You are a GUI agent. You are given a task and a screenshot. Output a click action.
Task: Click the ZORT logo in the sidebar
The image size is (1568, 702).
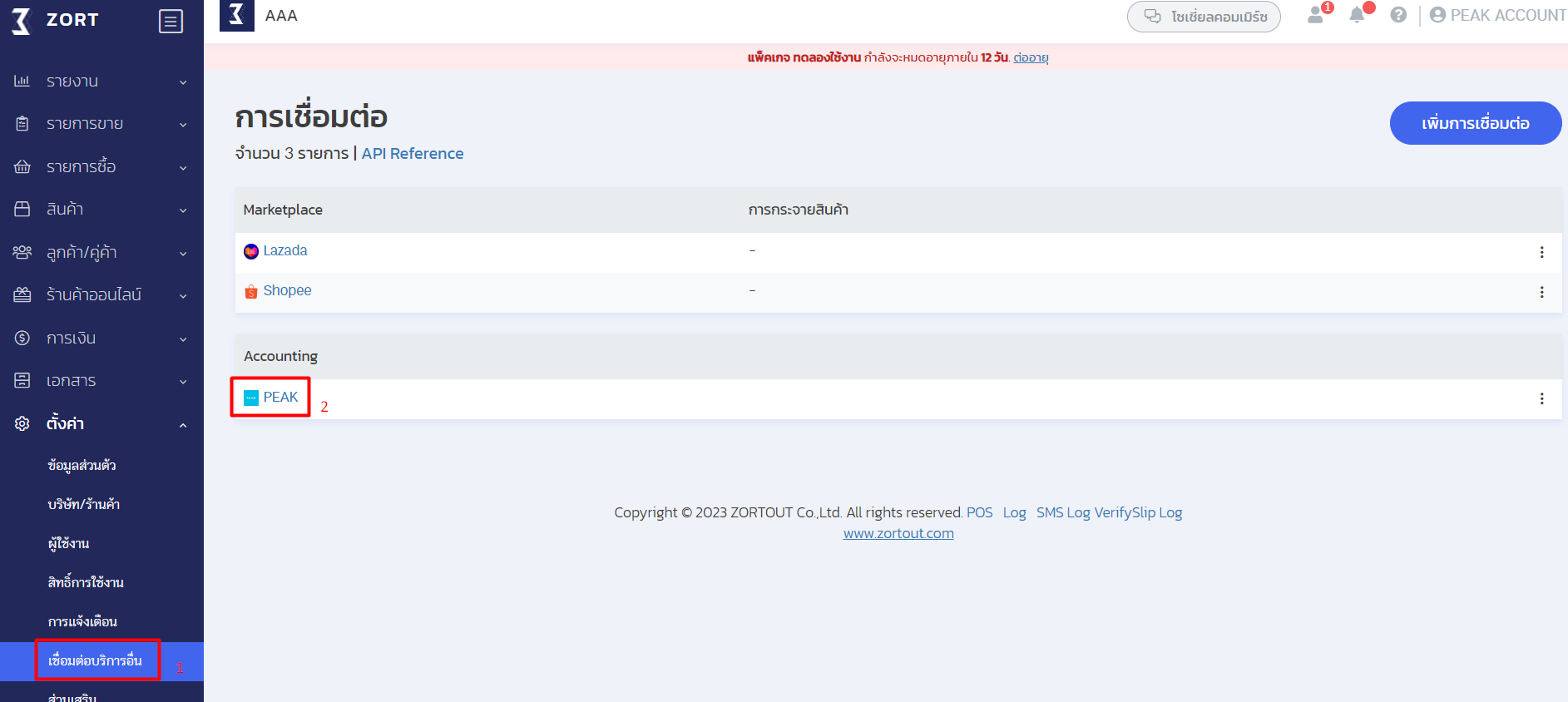pyautogui.click(x=56, y=21)
